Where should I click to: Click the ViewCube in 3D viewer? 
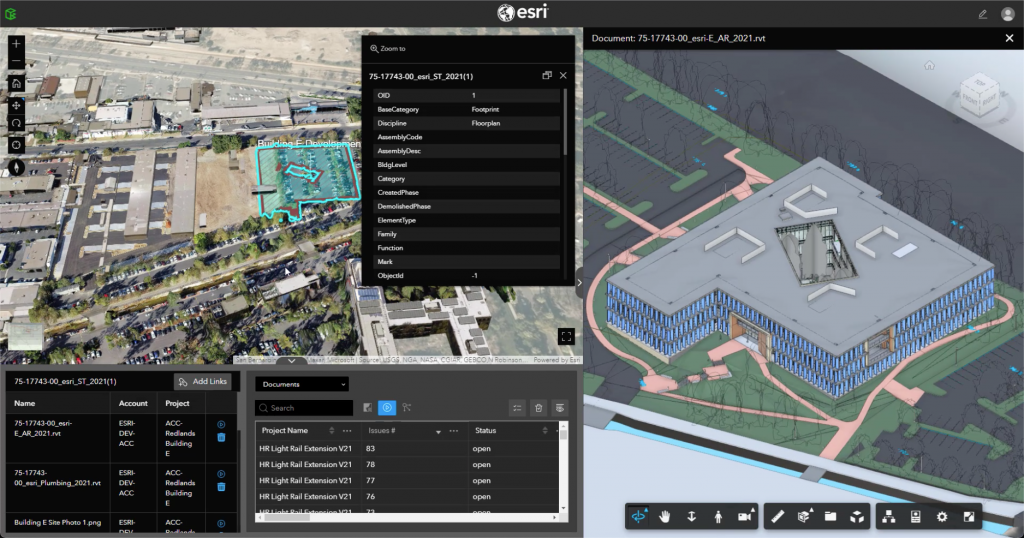tap(979, 97)
